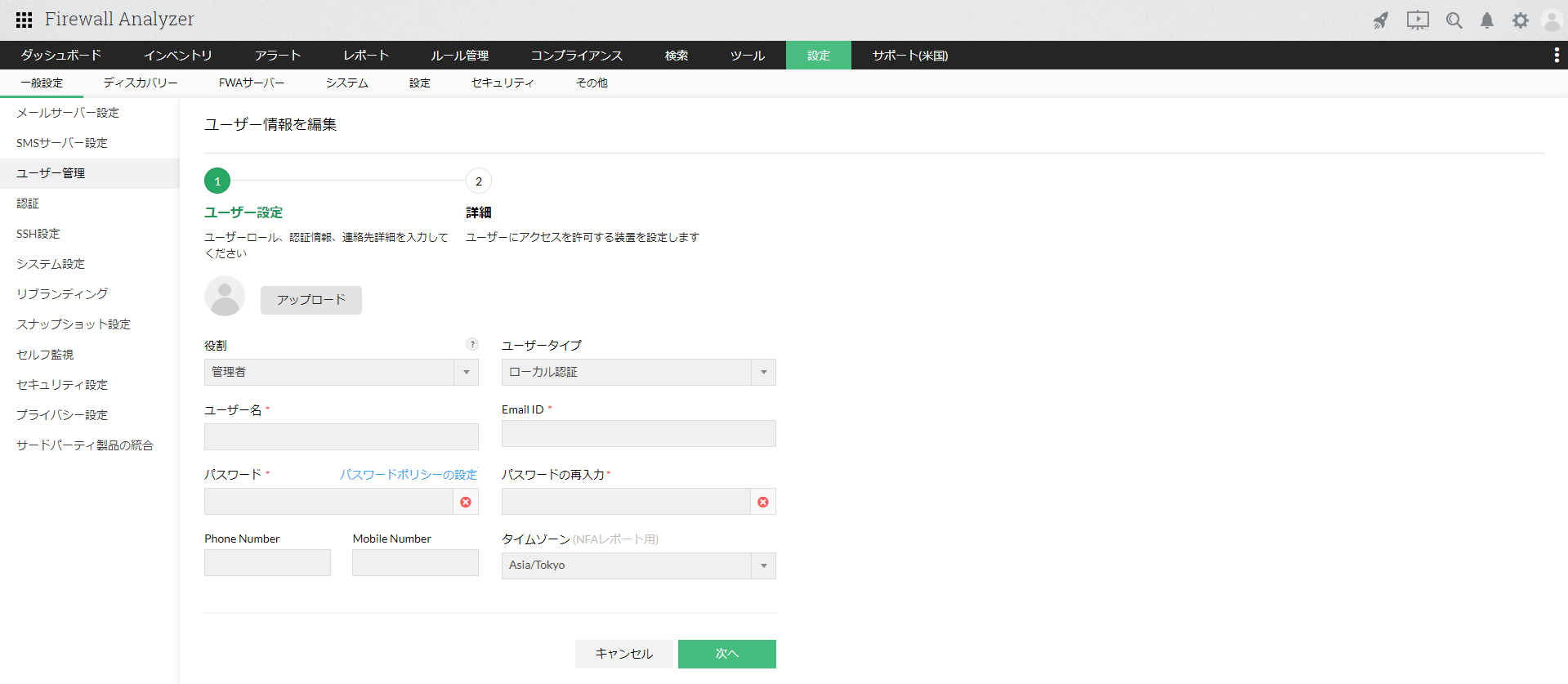Open the apps grid launcher icon

click(x=24, y=20)
